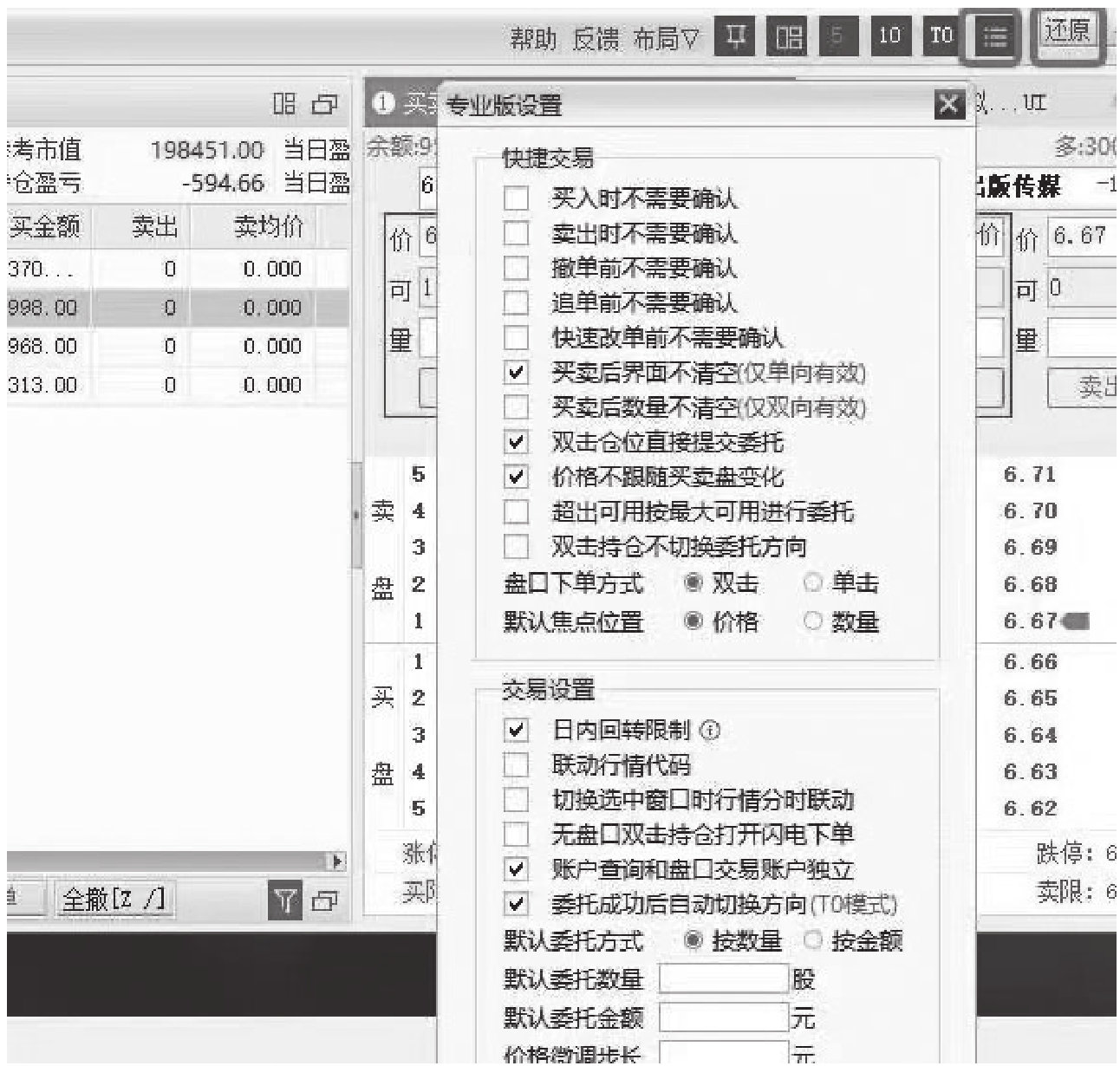Click the right arrow of horizontal scrollbar
Screen dimensions: 1120x1066
(338, 861)
